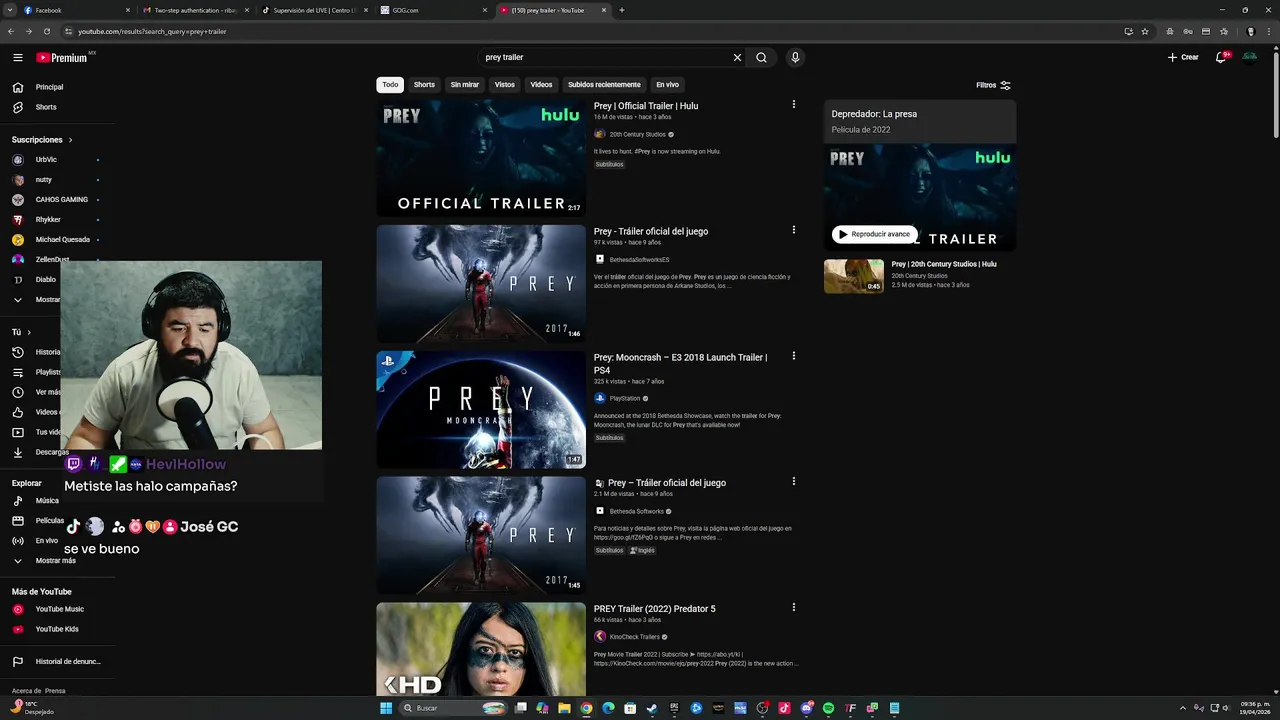Open options for Prey – Tráiler oficial (2.1 M)

(794, 481)
